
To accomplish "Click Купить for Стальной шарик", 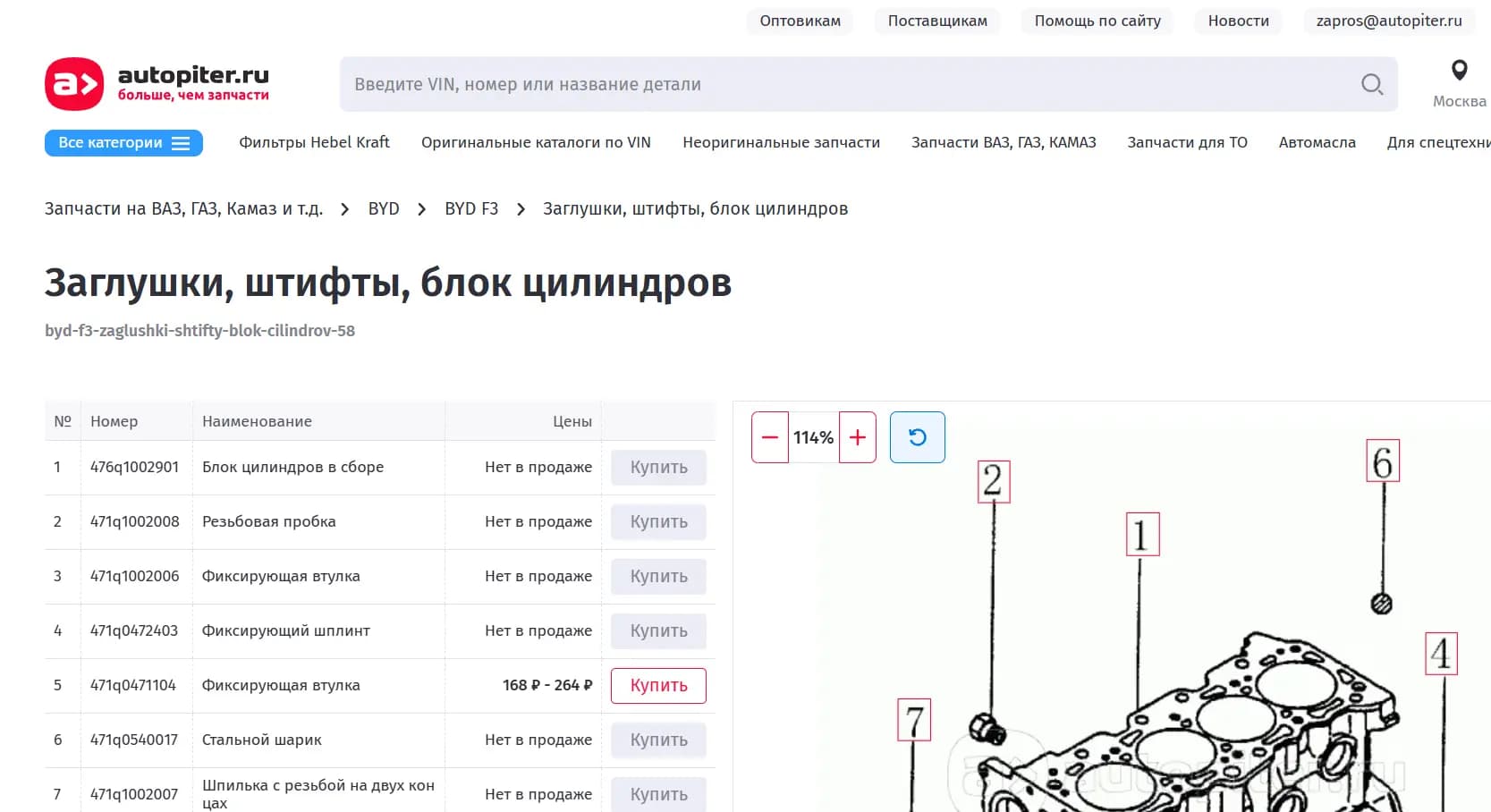I will [x=658, y=740].
